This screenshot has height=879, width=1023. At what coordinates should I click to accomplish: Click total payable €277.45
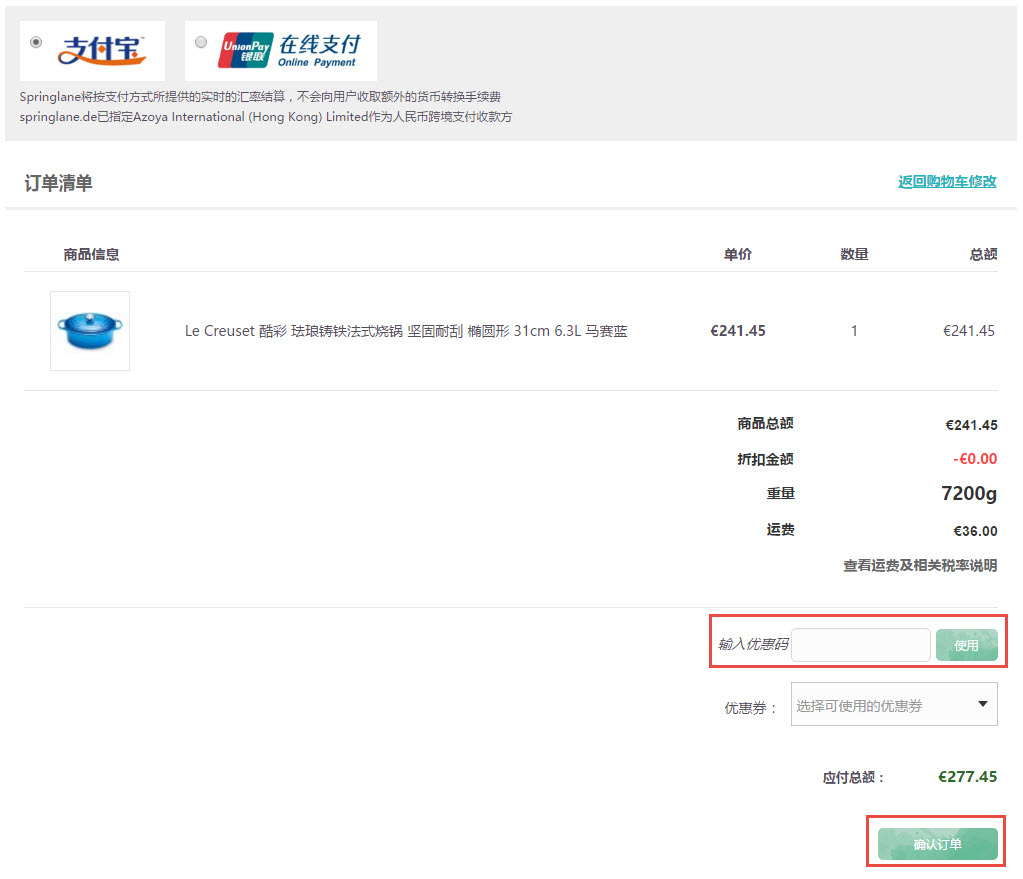click(968, 777)
